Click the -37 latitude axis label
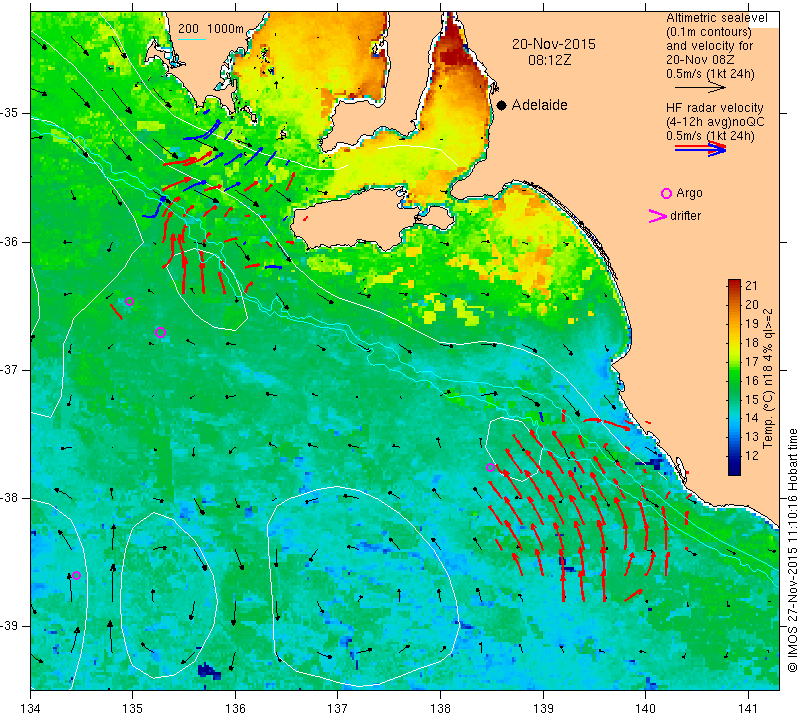This screenshot has height=720, width=800. coord(11,369)
